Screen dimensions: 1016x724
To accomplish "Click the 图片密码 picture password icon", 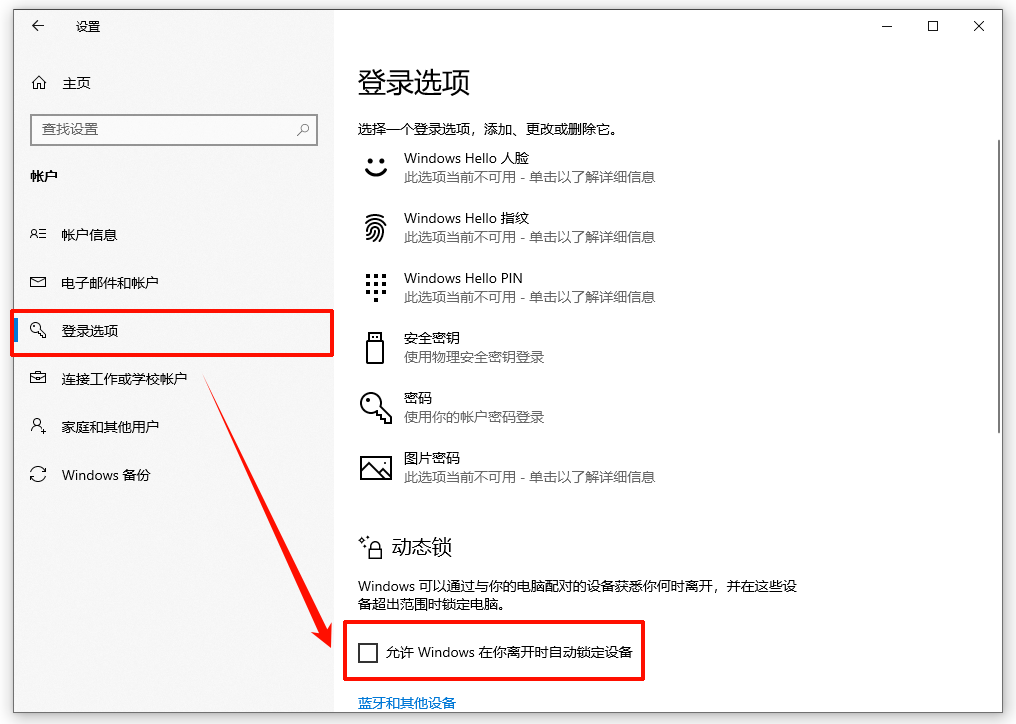I will point(375,467).
